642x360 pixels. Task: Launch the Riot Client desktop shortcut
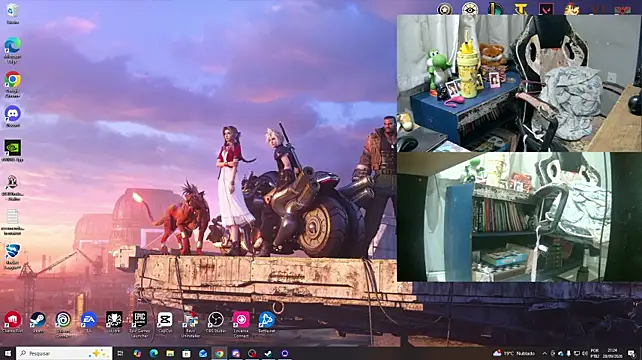click(13, 322)
